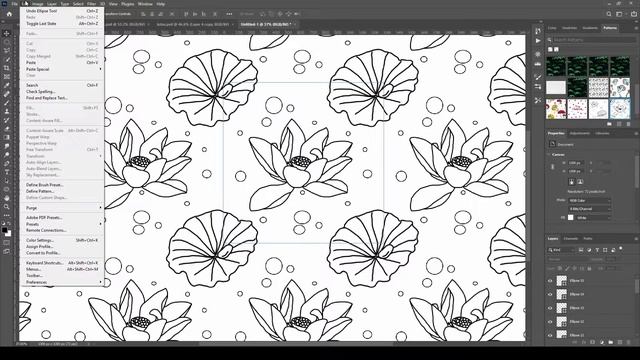Switch to the Swatches panel tab
This screenshot has width=640, height=360.
coord(569,28)
